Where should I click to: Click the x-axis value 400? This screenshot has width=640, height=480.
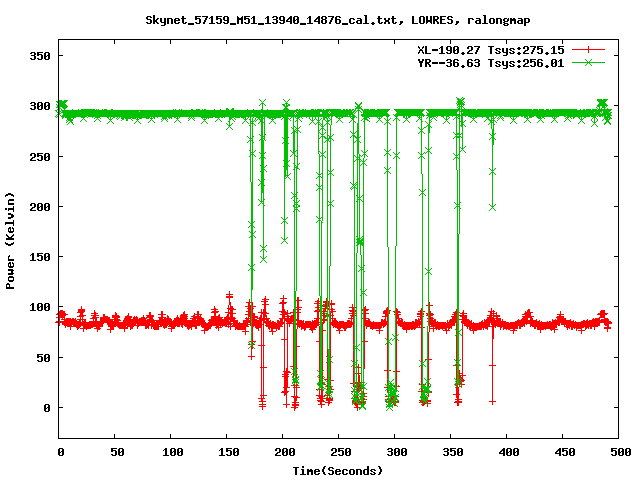(x=509, y=452)
